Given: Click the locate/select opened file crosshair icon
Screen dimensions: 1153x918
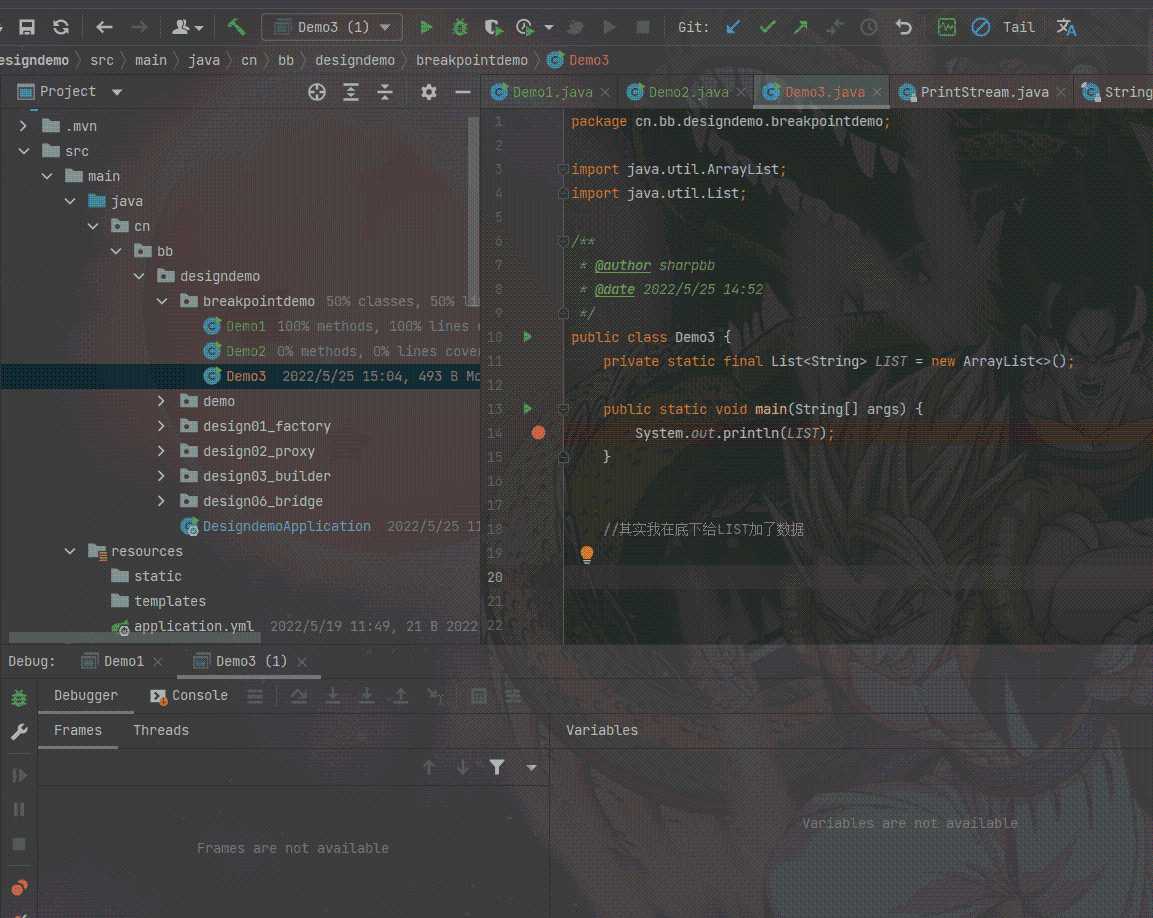Looking at the screenshot, I should tap(317, 92).
